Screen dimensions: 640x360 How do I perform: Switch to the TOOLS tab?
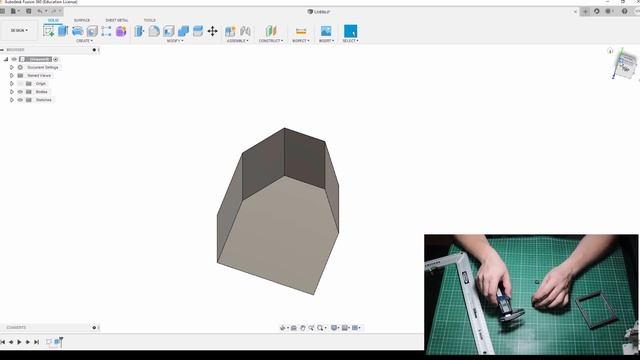point(149,20)
